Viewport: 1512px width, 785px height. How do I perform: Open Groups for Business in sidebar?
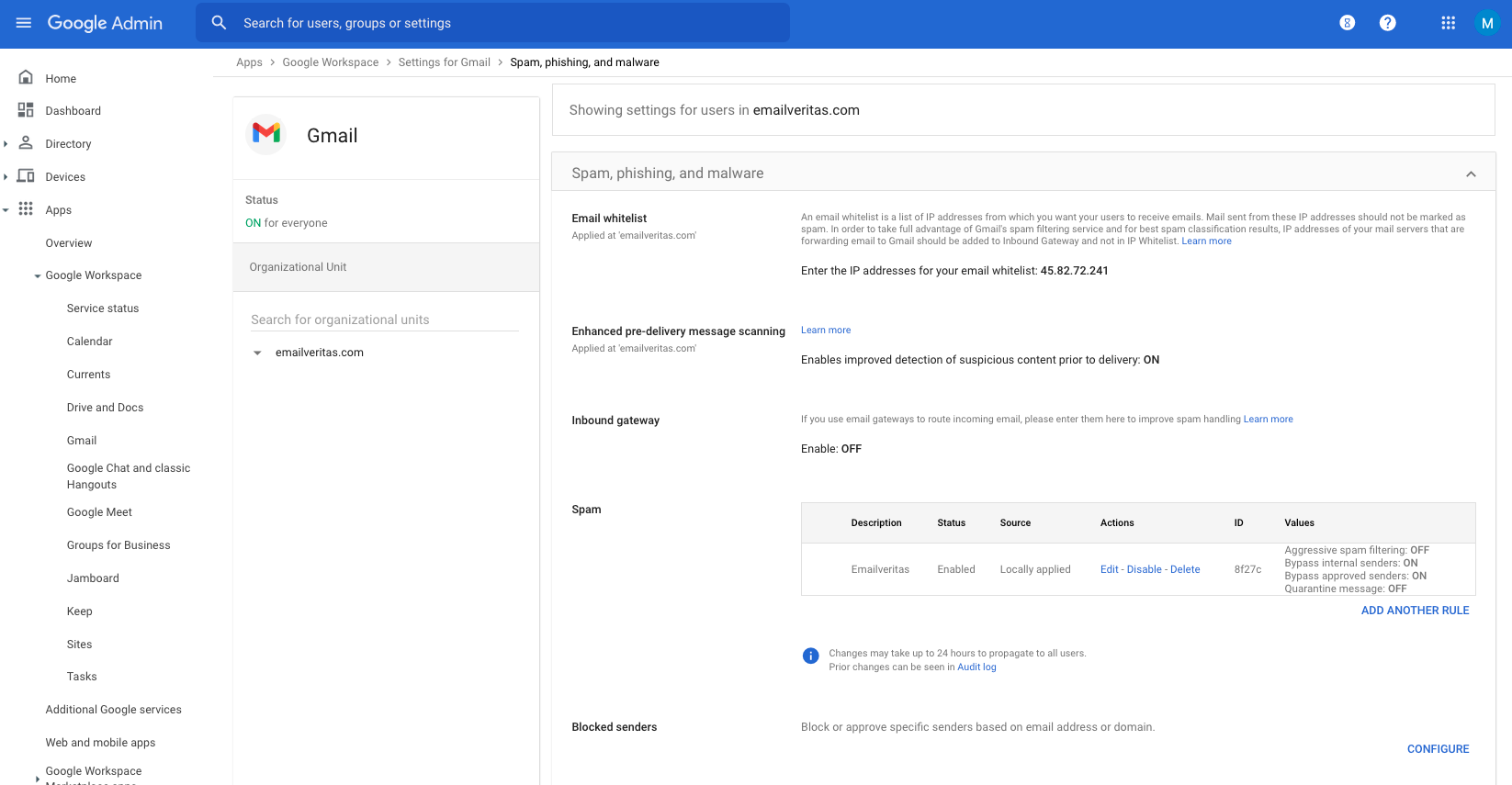click(x=118, y=545)
